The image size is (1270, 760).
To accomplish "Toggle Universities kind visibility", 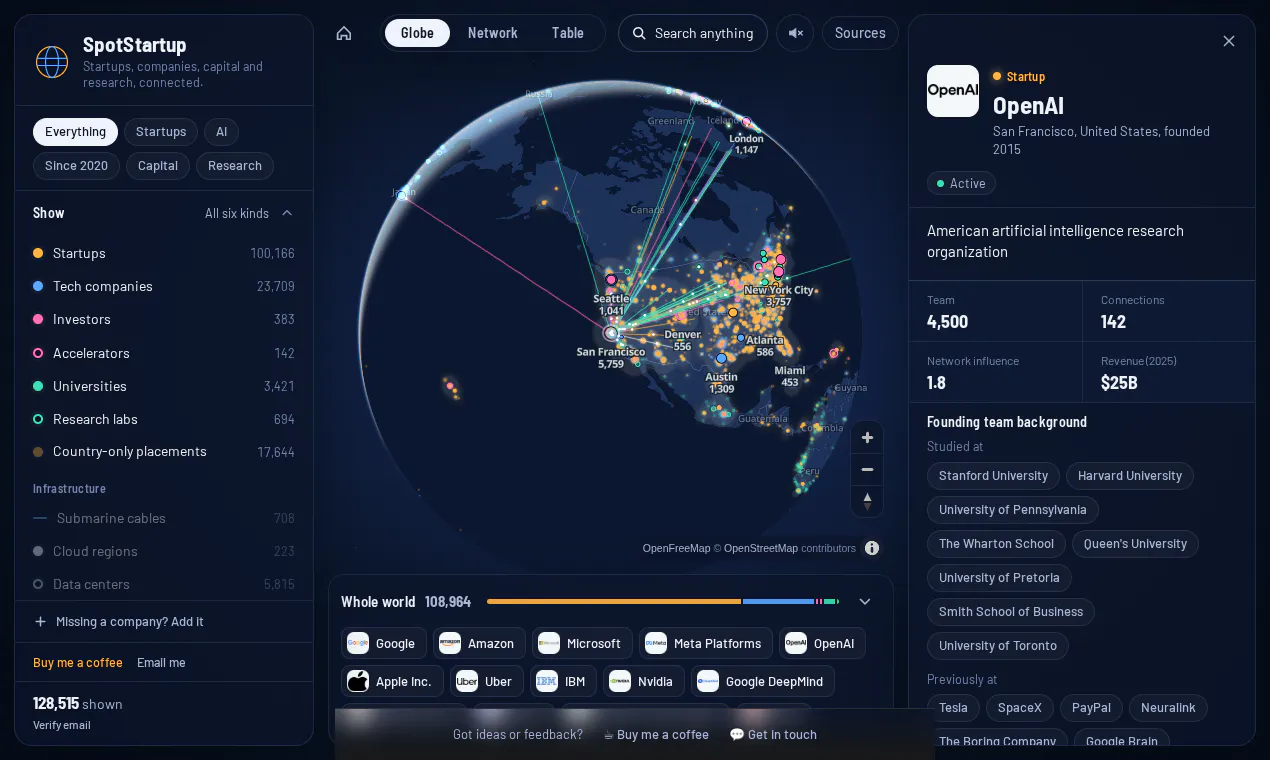I will (x=164, y=387).
